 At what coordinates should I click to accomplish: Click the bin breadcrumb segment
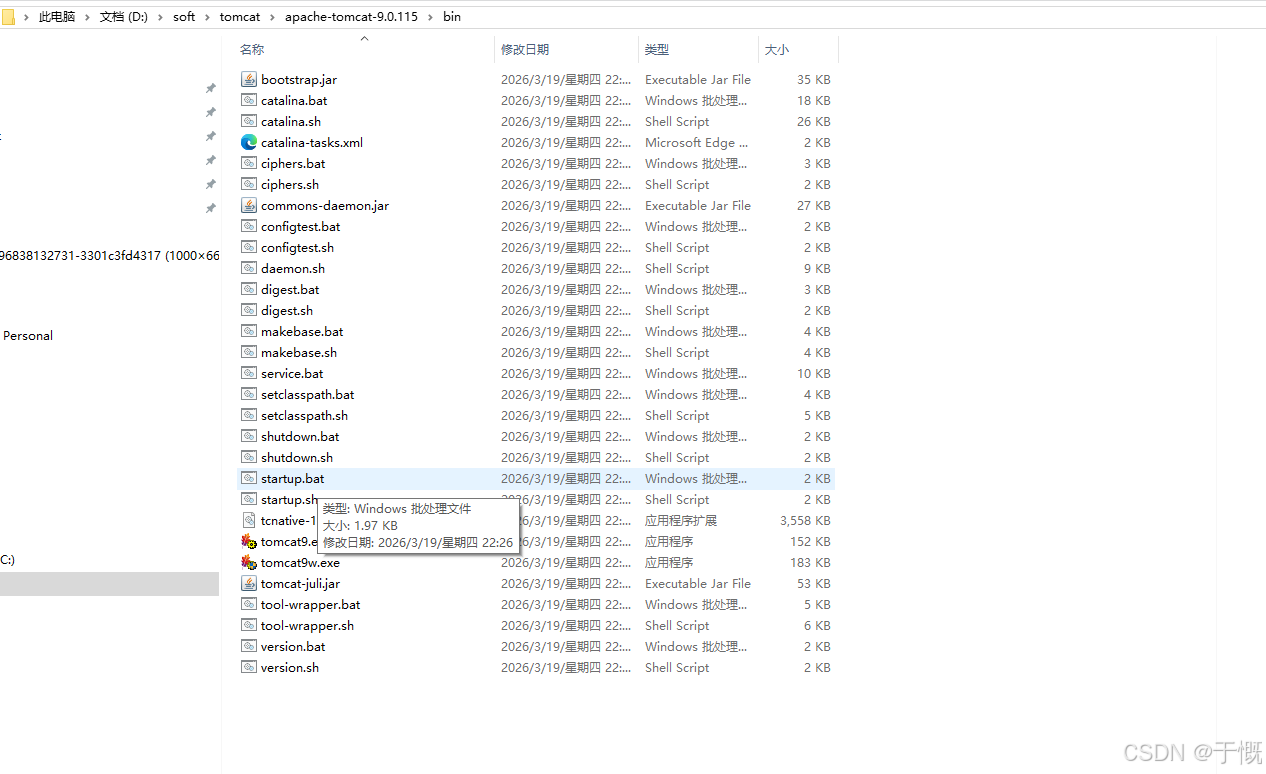452,17
